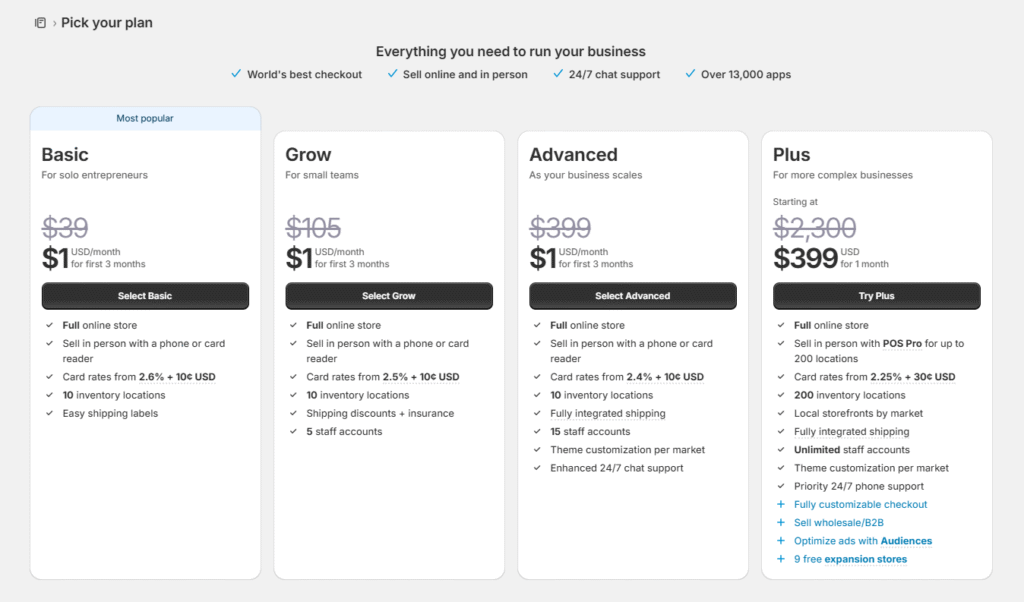Click the checkmark next to 24/7 chat support

(558, 74)
